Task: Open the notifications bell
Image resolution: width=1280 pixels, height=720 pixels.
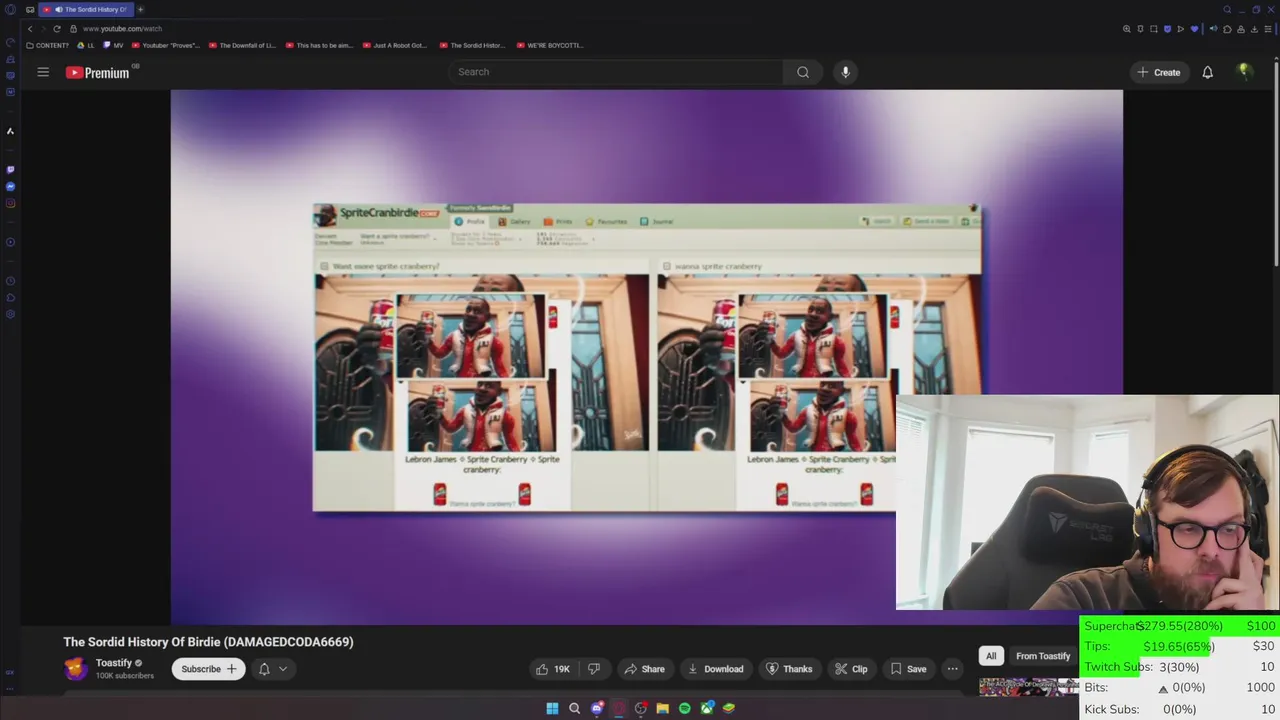Action: point(1207,72)
